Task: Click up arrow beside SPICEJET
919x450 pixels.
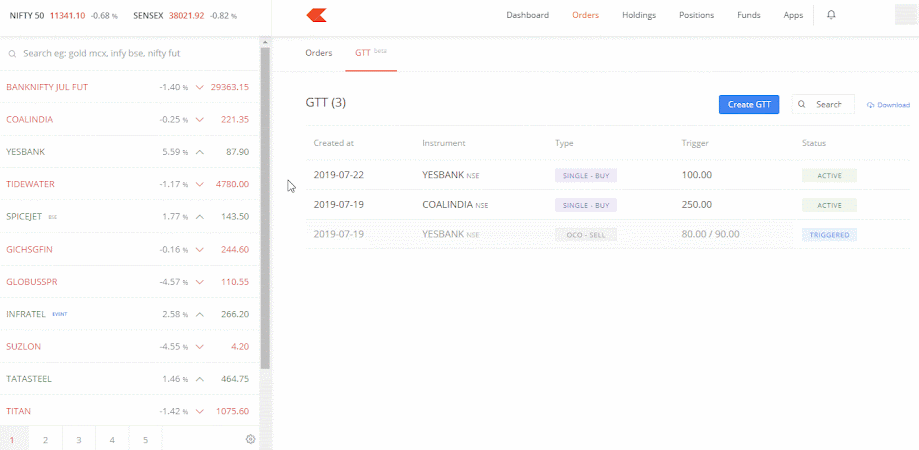Action: pos(200,217)
